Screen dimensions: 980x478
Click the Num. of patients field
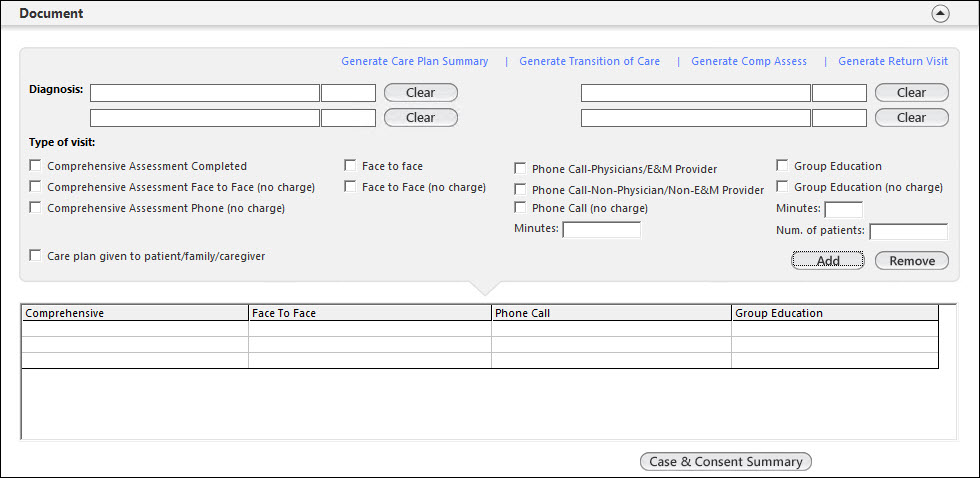click(x=909, y=232)
